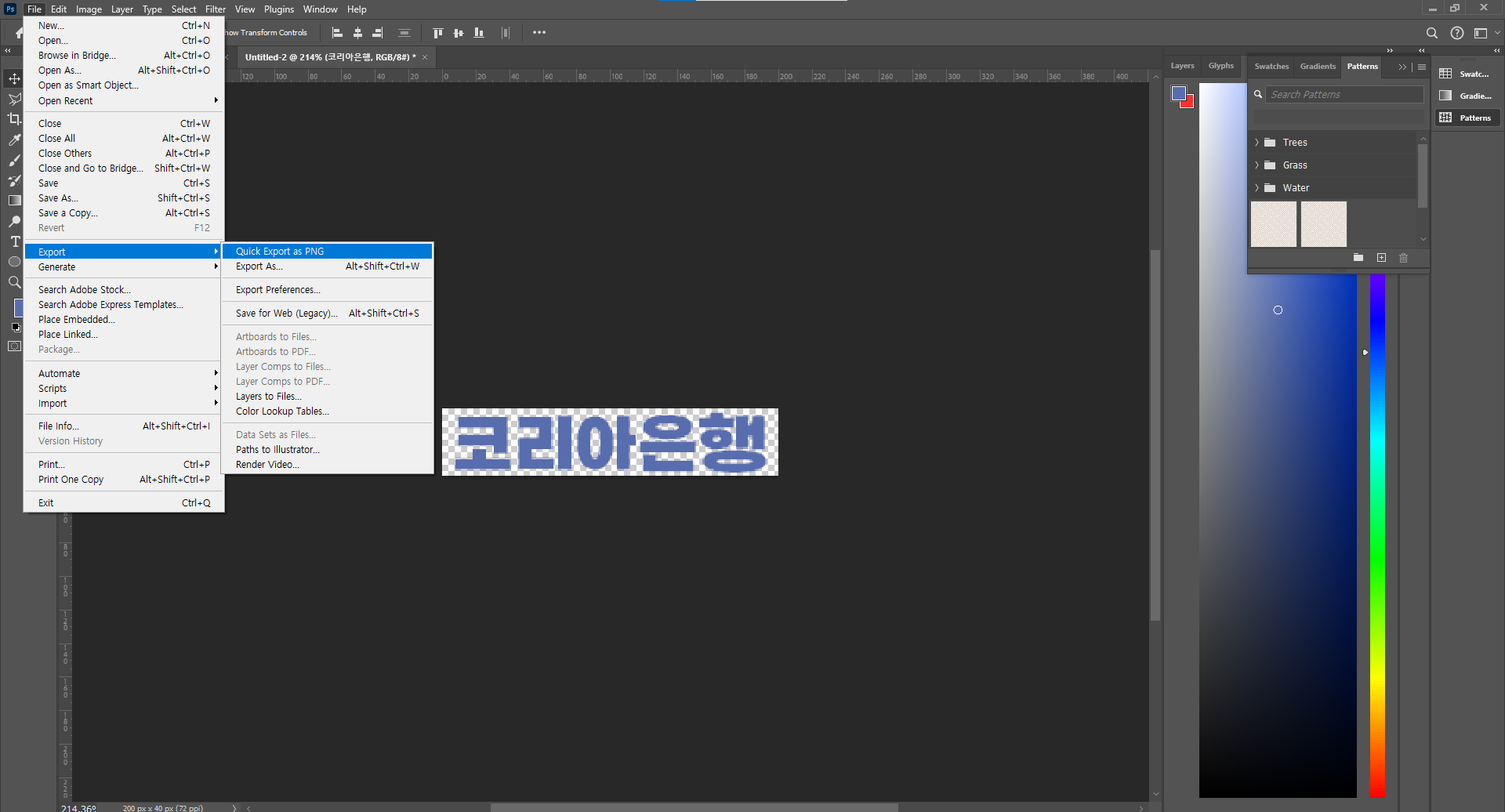
Task: Select the Polygonal Lasso tool
Action: [x=14, y=99]
